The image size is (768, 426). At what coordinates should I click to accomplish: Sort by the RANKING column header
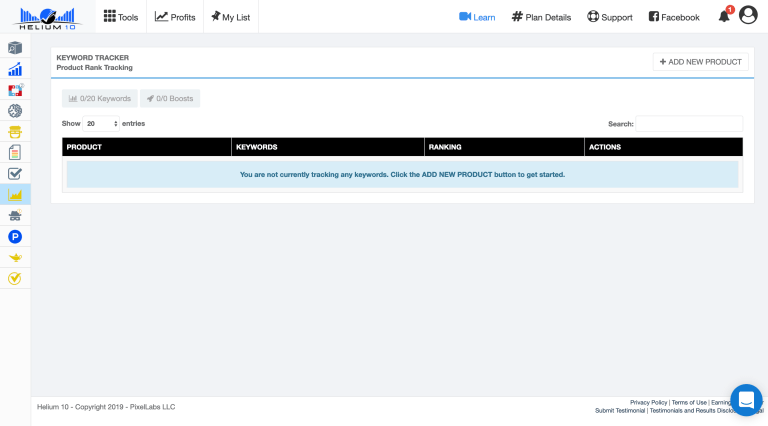[504, 147]
